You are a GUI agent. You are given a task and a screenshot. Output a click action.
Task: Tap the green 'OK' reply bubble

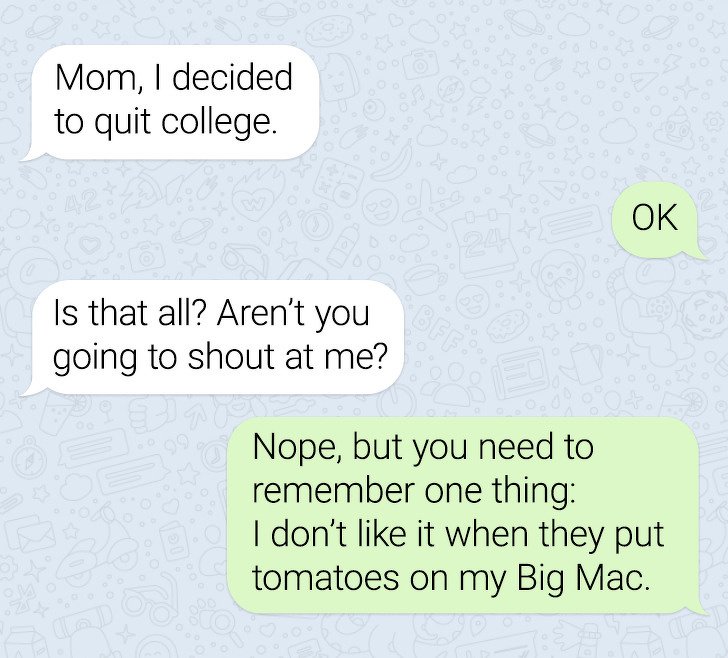tap(657, 218)
